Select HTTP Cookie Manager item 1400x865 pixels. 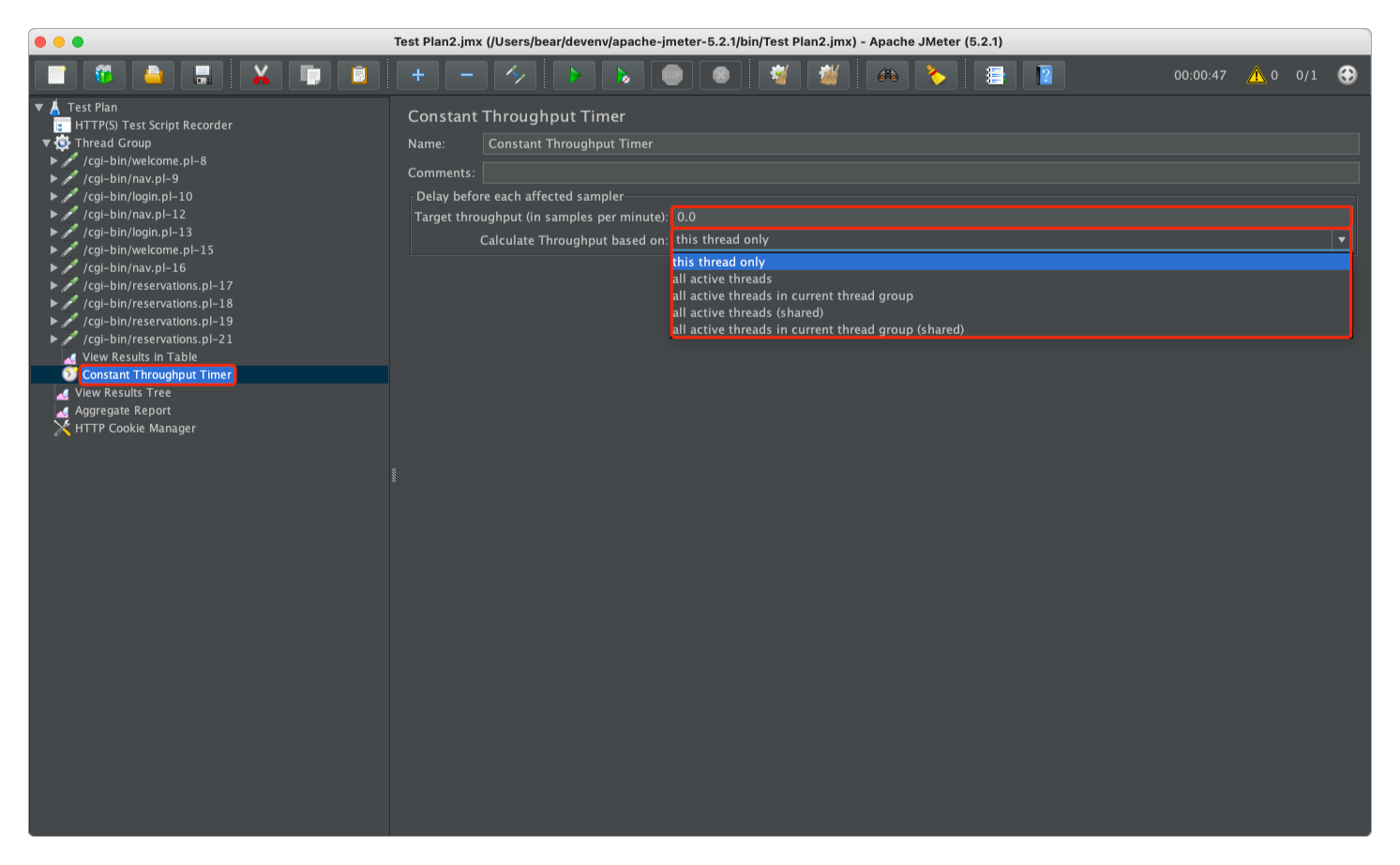(135, 428)
